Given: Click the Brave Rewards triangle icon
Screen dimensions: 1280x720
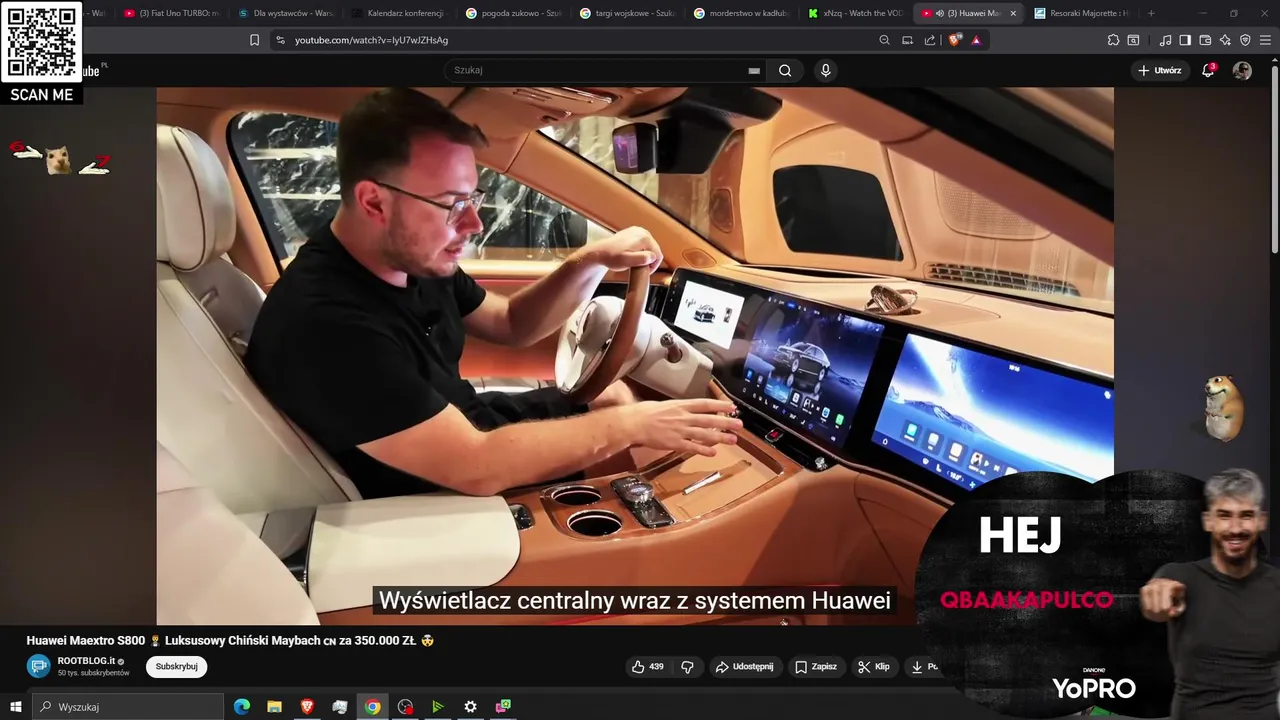Looking at the screenshot, I should [x=976, y=40].
